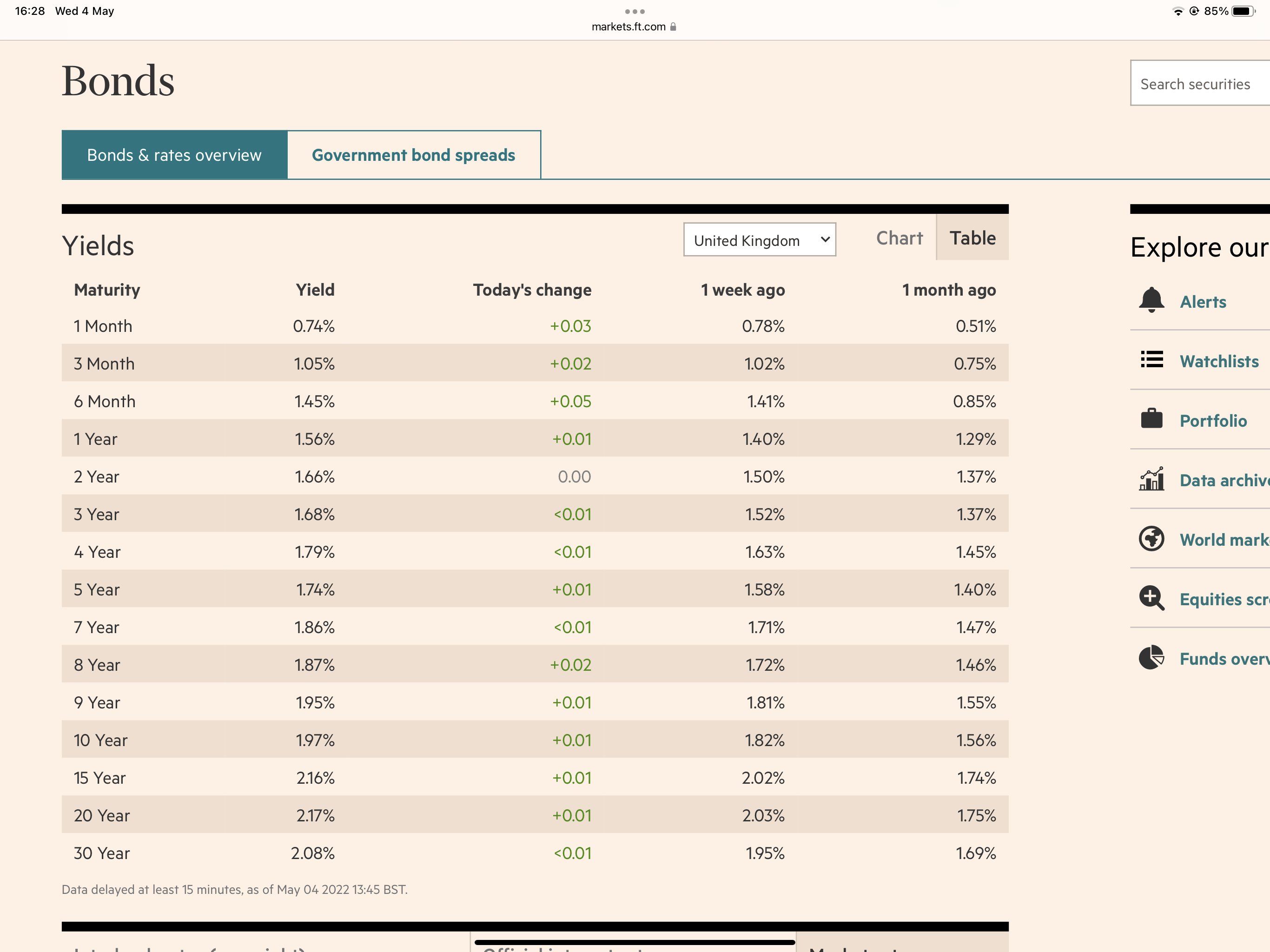Open the United Kingdom country dropdown
1270x952 pixels.
tap(759, 240)
